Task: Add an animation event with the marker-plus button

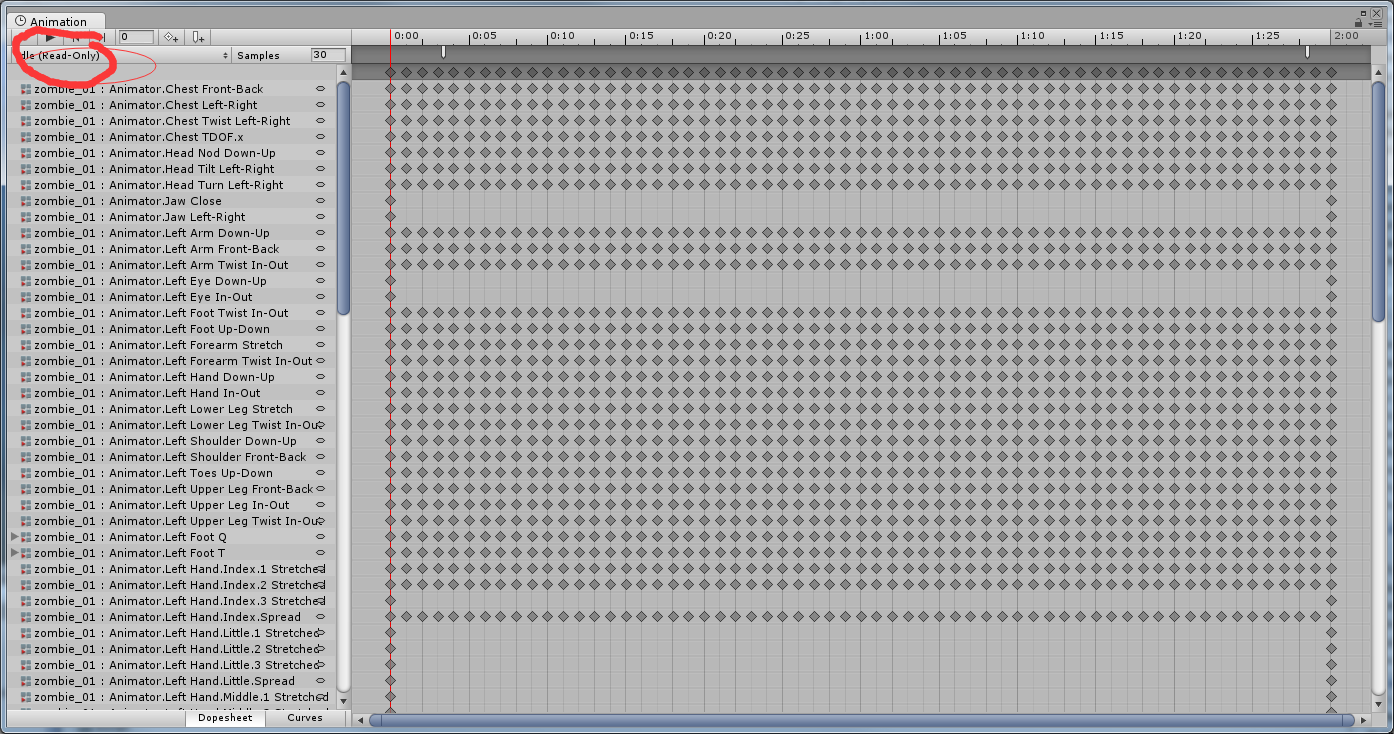Action: (198, 37)
